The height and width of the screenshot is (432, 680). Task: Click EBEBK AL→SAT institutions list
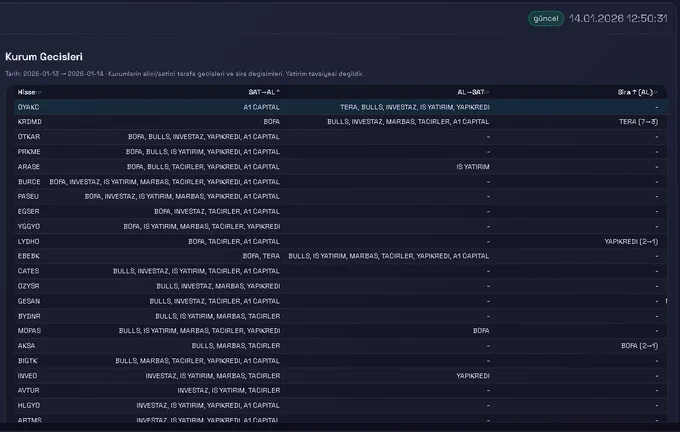tap(389, 256)
